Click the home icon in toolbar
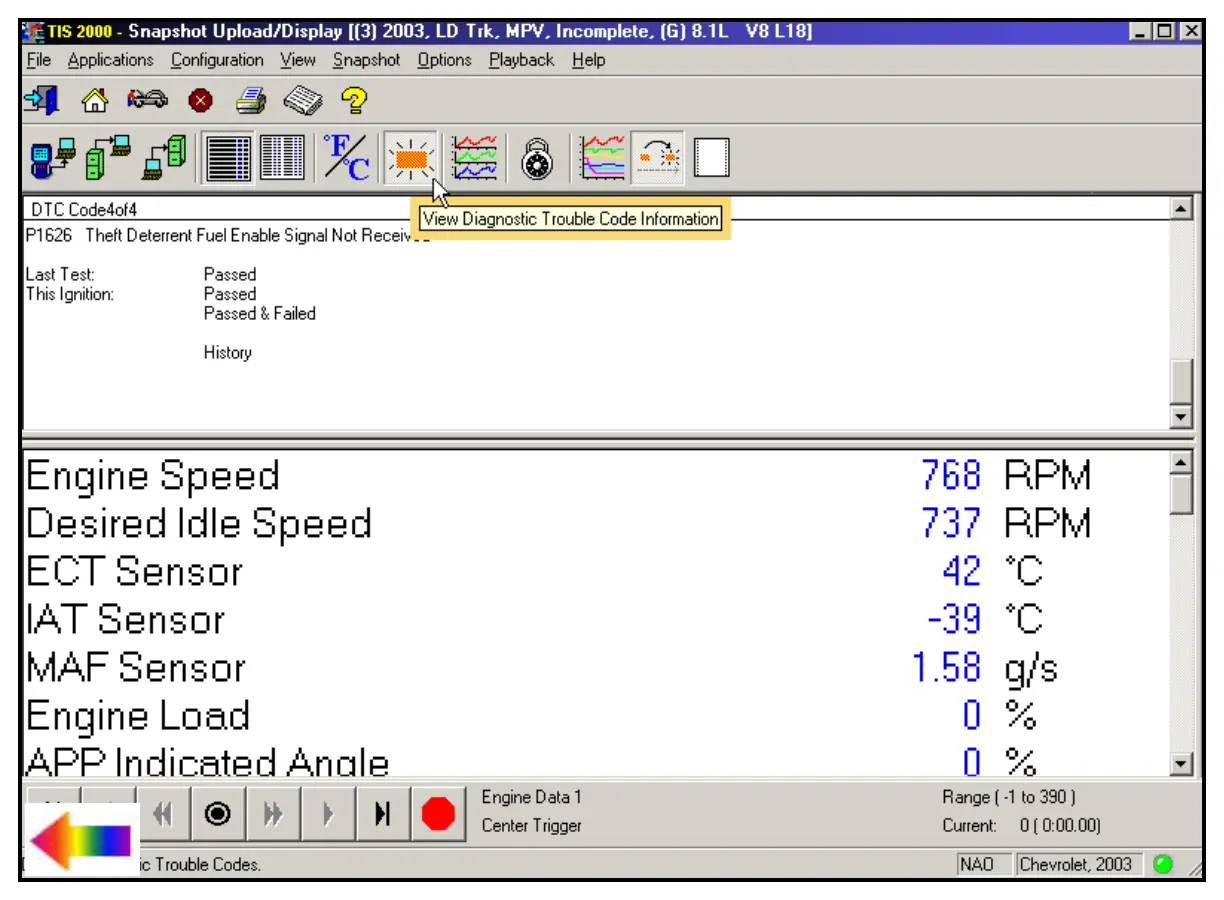 pos(94,101)
